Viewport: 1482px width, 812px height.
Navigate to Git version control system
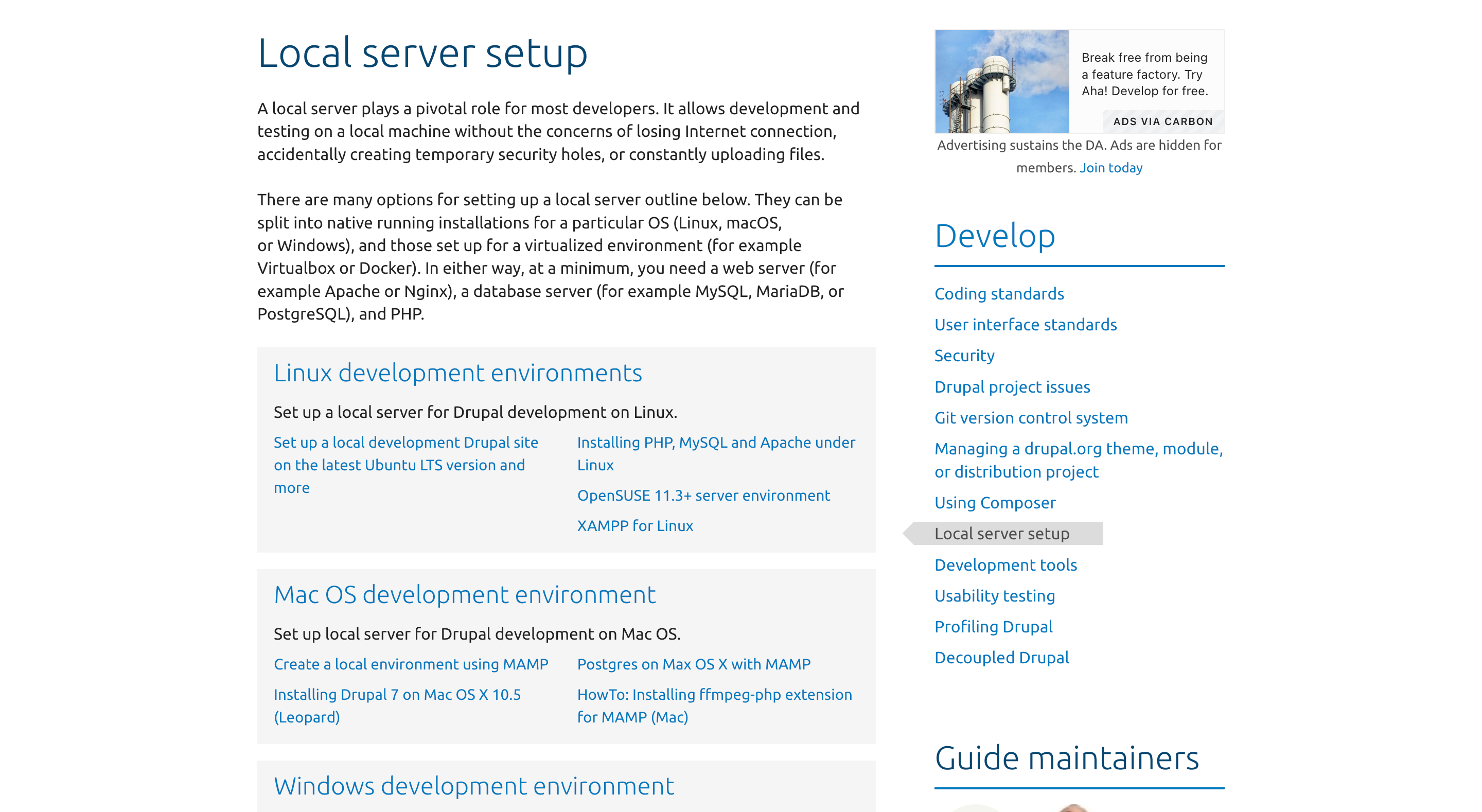pos(1031,418)
